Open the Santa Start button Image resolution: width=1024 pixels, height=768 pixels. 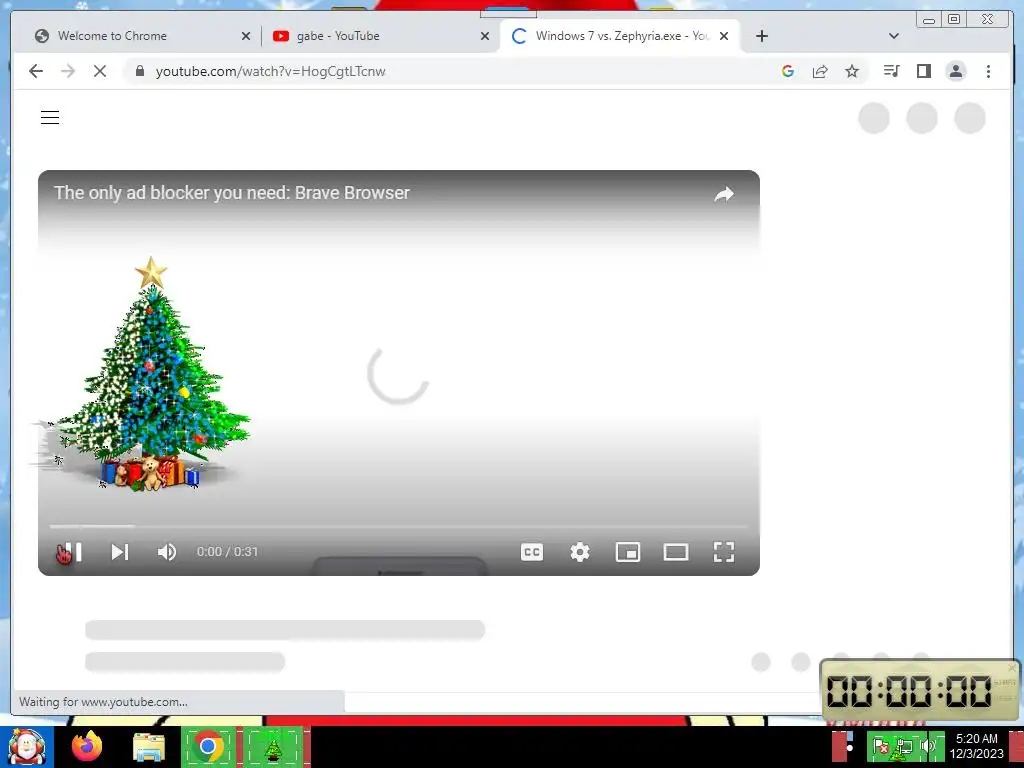(27, 746)
